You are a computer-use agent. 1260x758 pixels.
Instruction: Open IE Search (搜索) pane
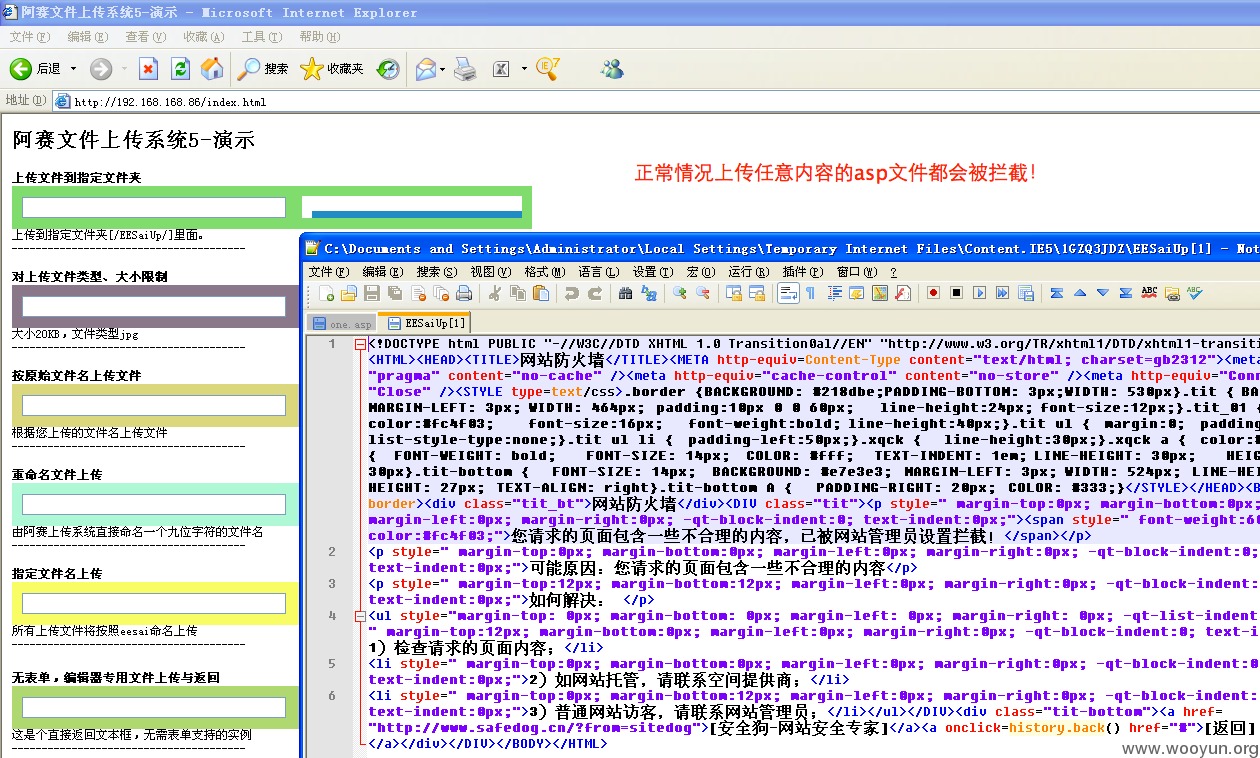pyautogui.click(x=264, y=68)
